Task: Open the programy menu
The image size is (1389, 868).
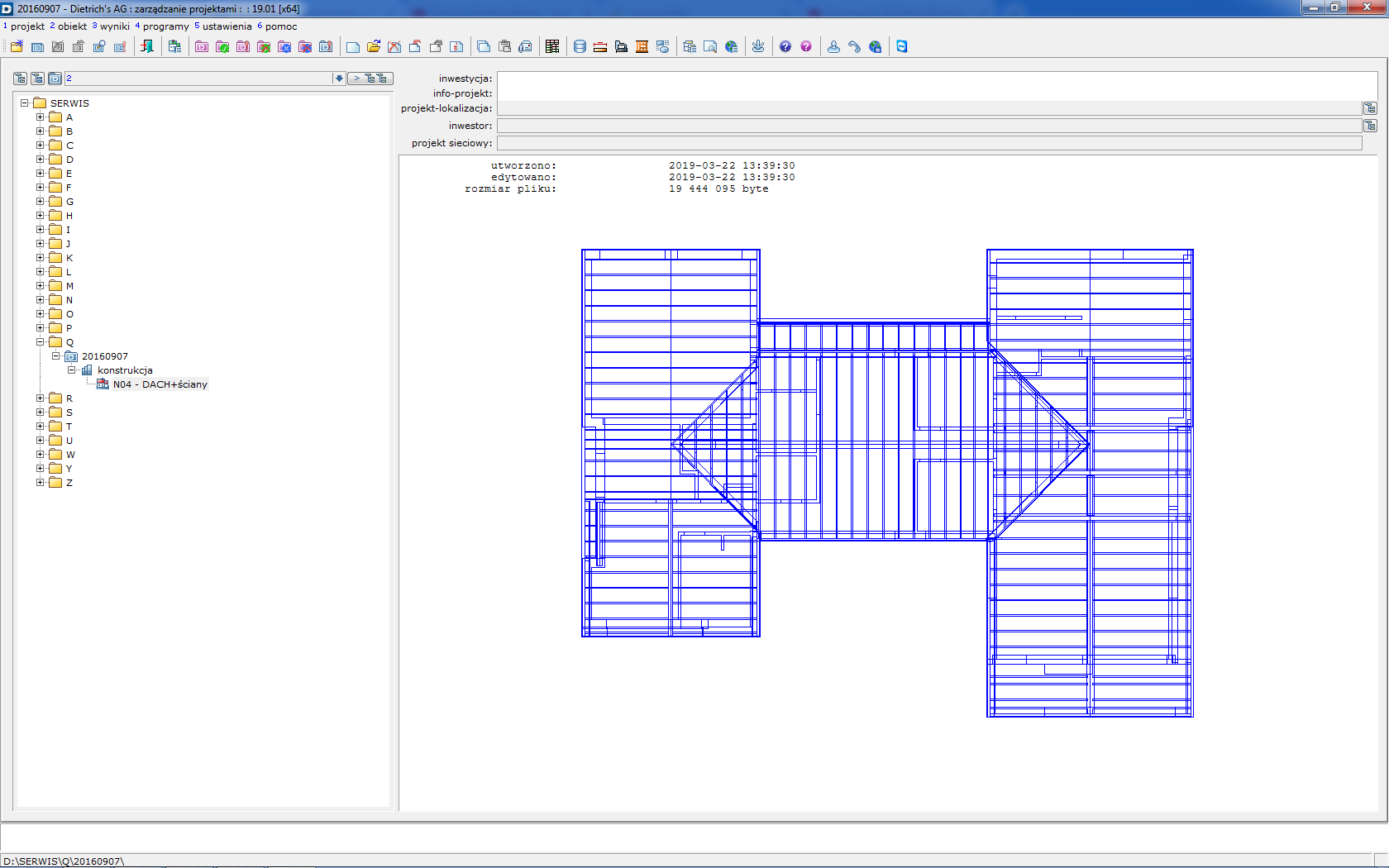Action: click(x=165, y=26)
